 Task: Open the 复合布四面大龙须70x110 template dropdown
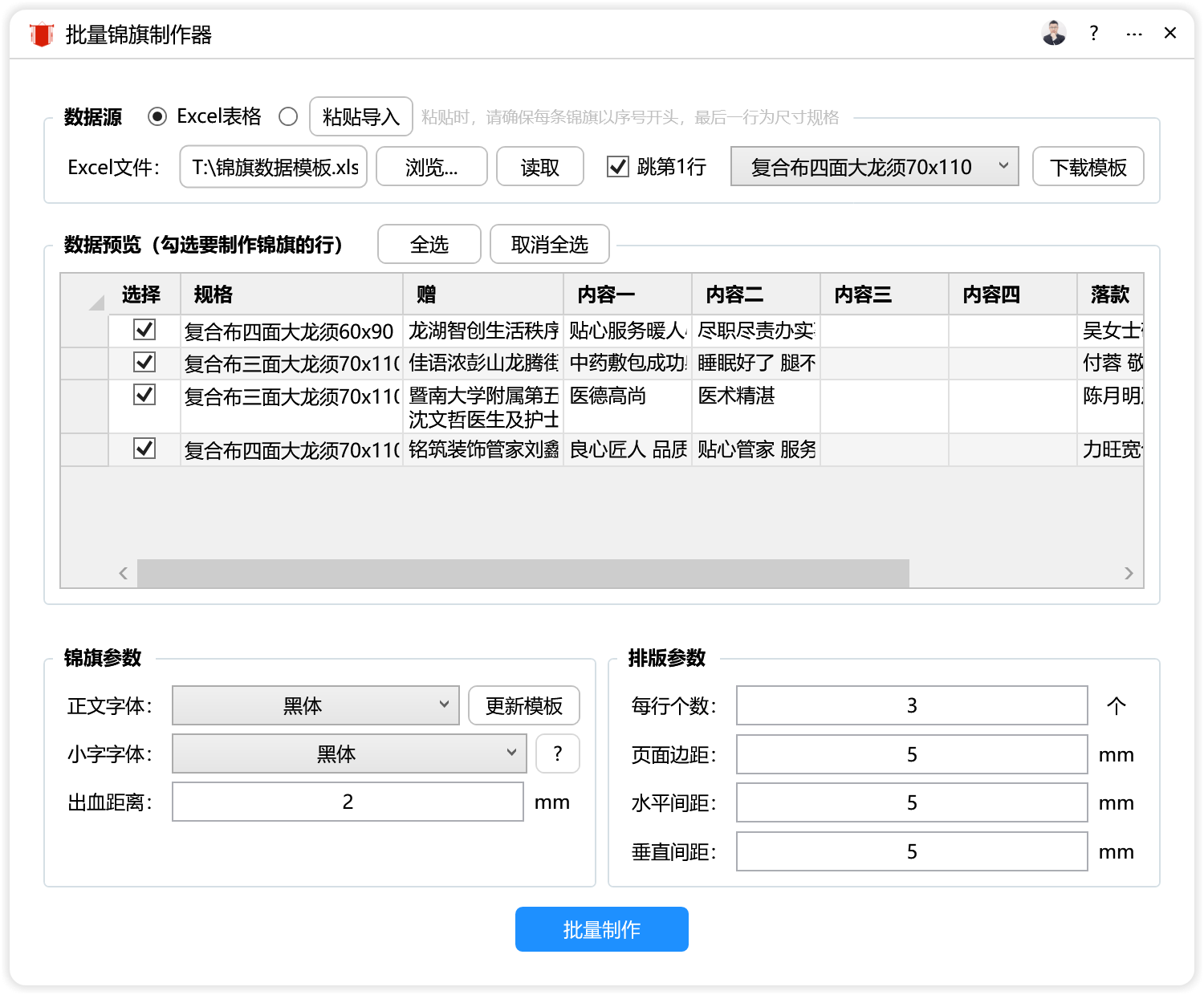(875, 167)
